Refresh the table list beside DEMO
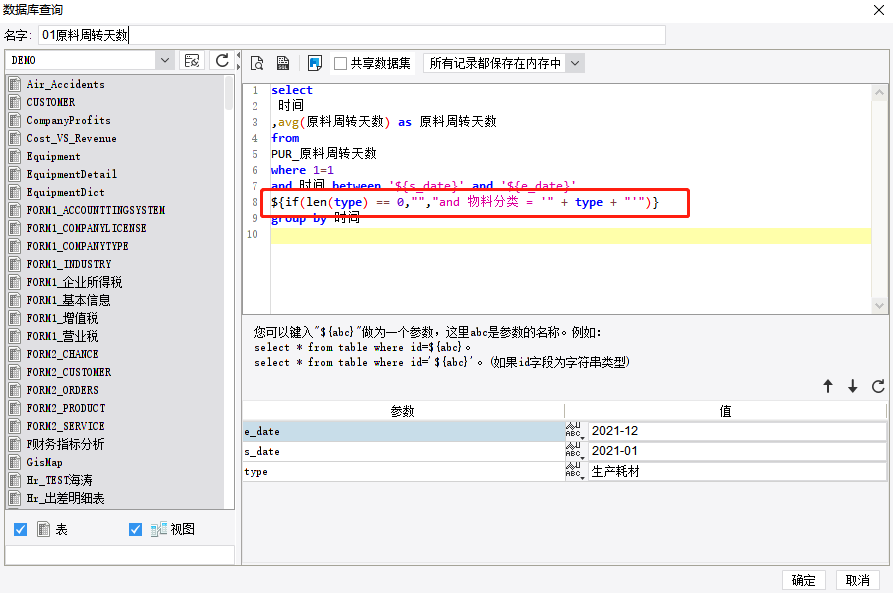Viewport: 893px width, 593px height. (222, 60)
